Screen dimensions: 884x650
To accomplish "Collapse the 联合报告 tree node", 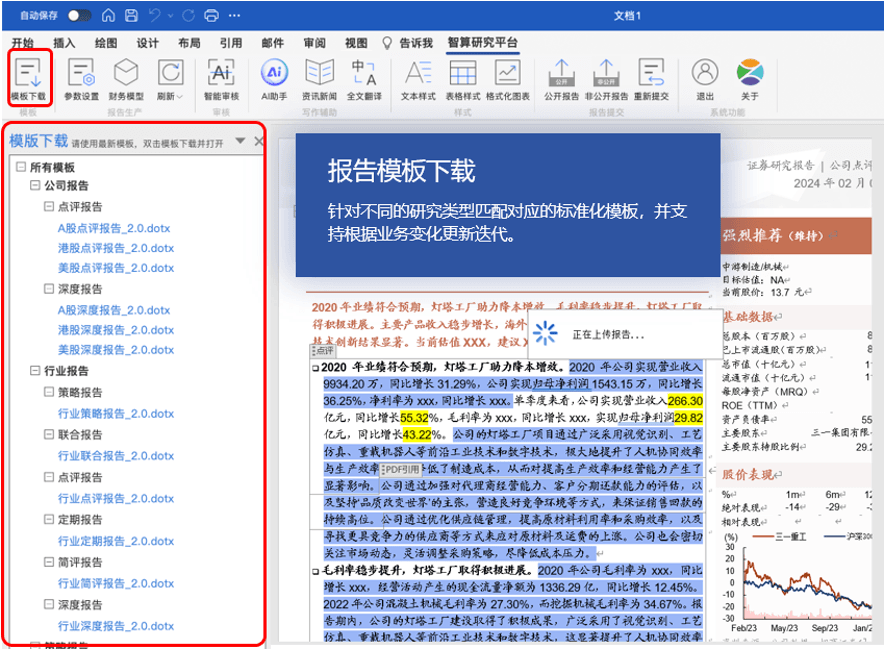I will coord(49,434).
